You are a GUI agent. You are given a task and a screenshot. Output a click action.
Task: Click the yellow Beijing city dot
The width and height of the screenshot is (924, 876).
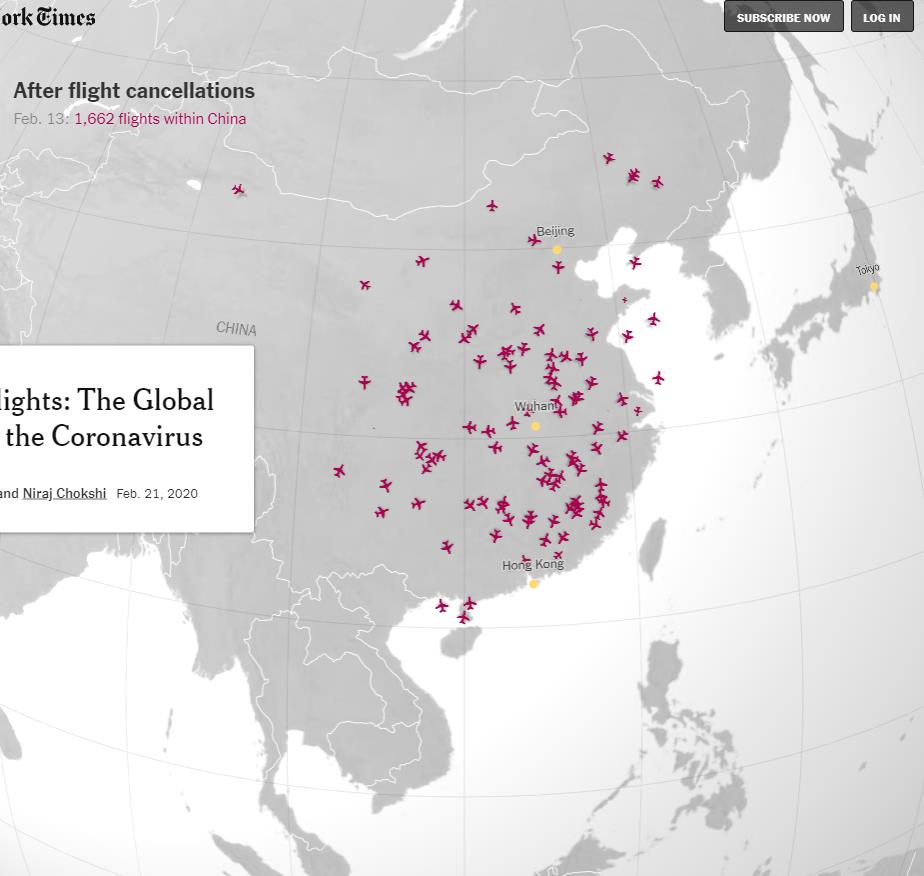557,249
